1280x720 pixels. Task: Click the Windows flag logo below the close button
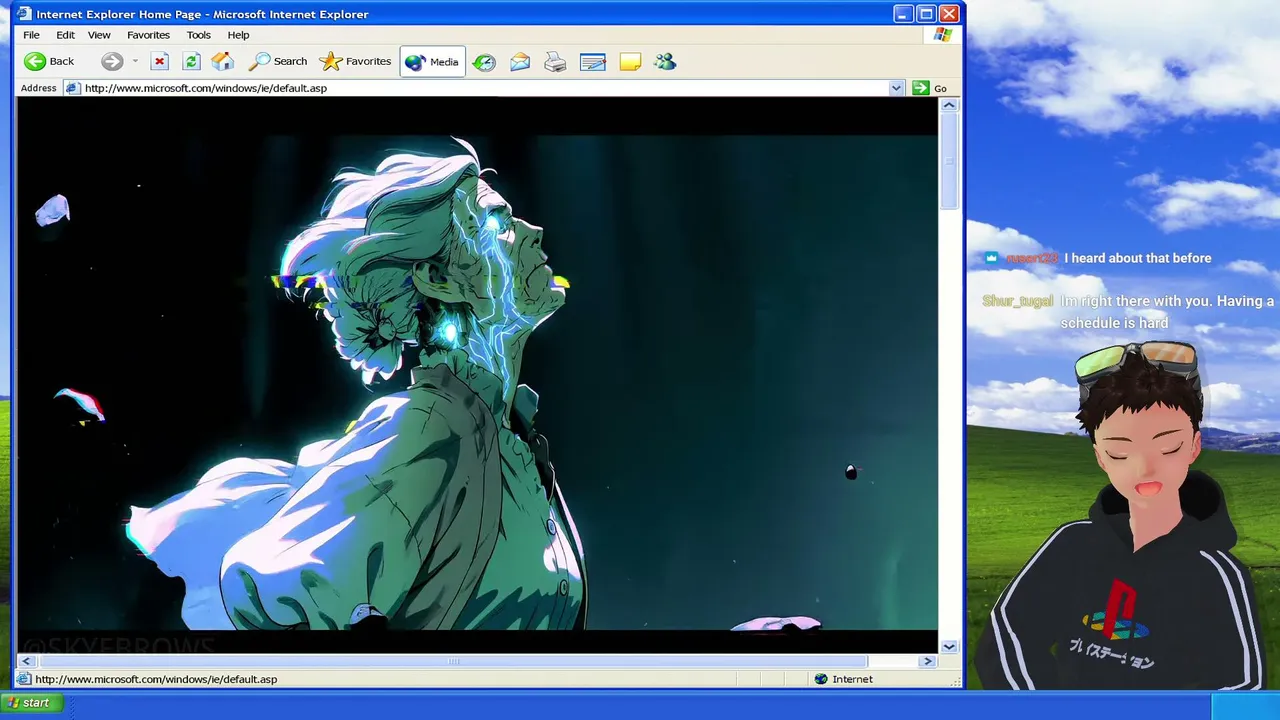click(x=943, y=35)
